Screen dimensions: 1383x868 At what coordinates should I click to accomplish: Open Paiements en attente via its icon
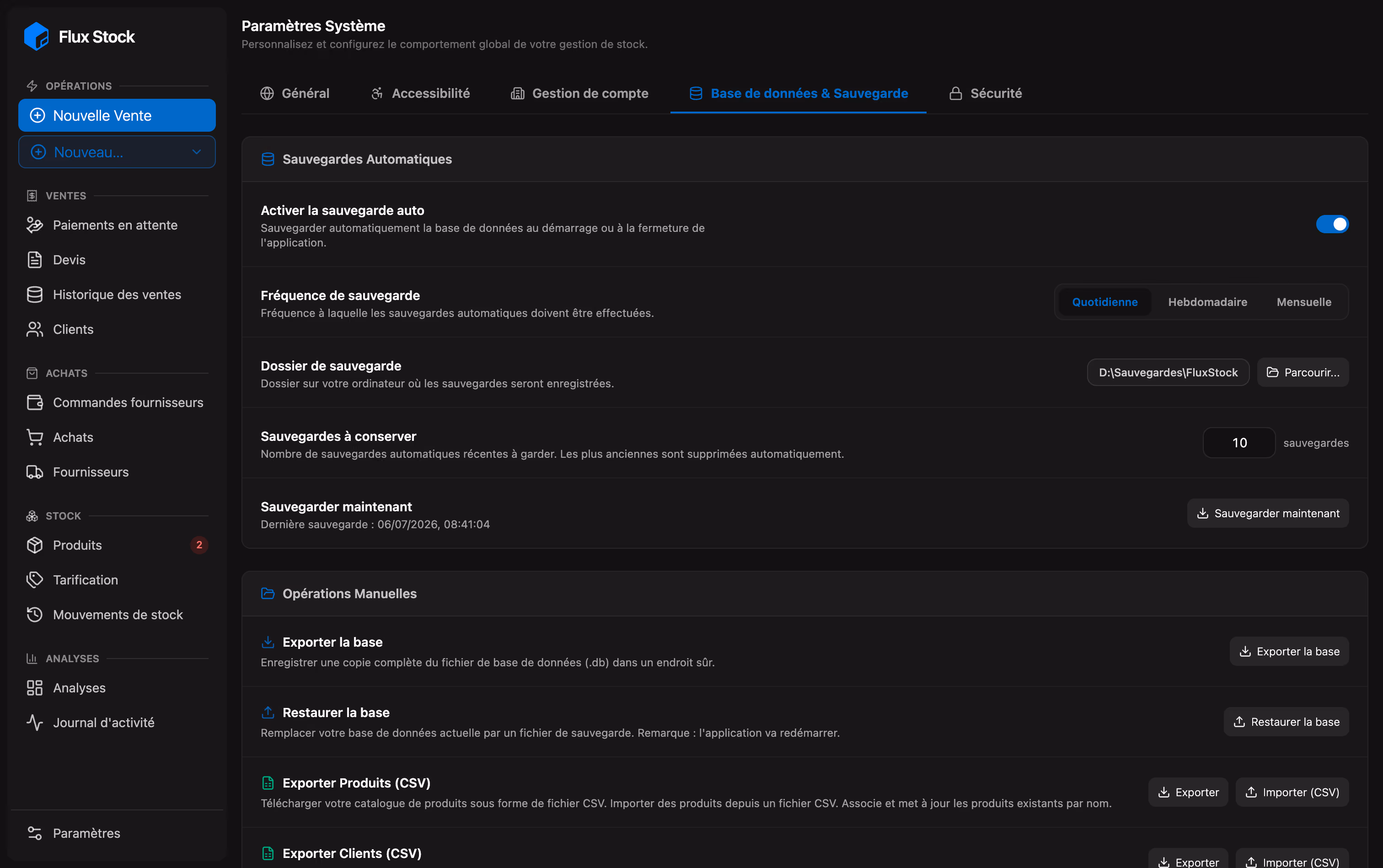pyautogui.click(x=34, y=225)
